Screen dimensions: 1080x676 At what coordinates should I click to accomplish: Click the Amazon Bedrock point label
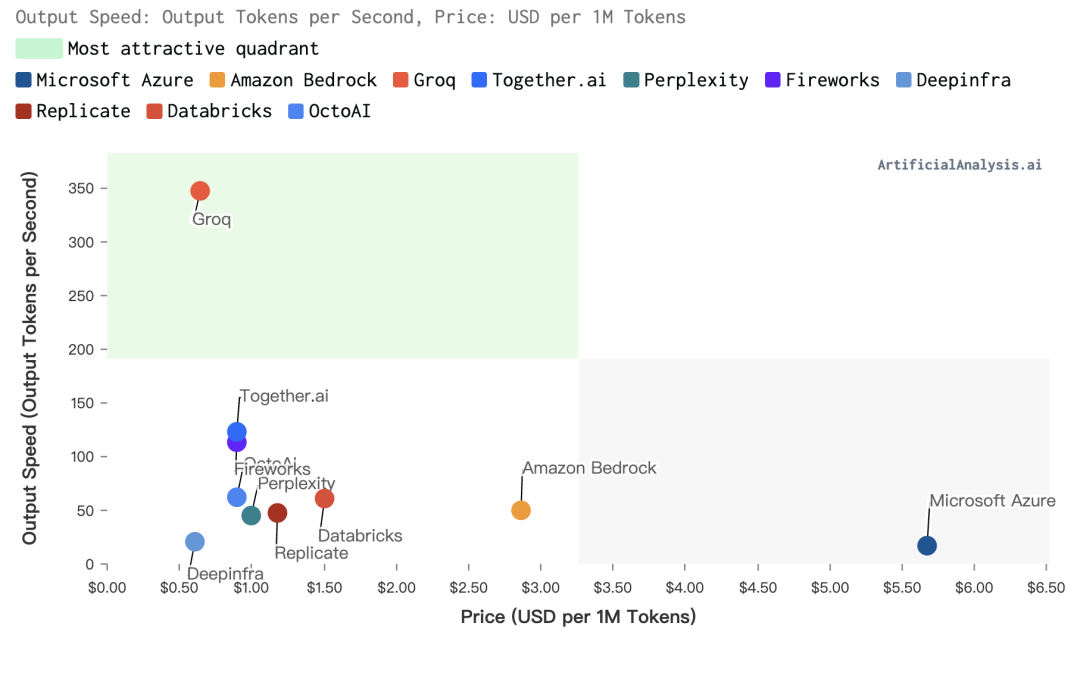pos(590,468)
